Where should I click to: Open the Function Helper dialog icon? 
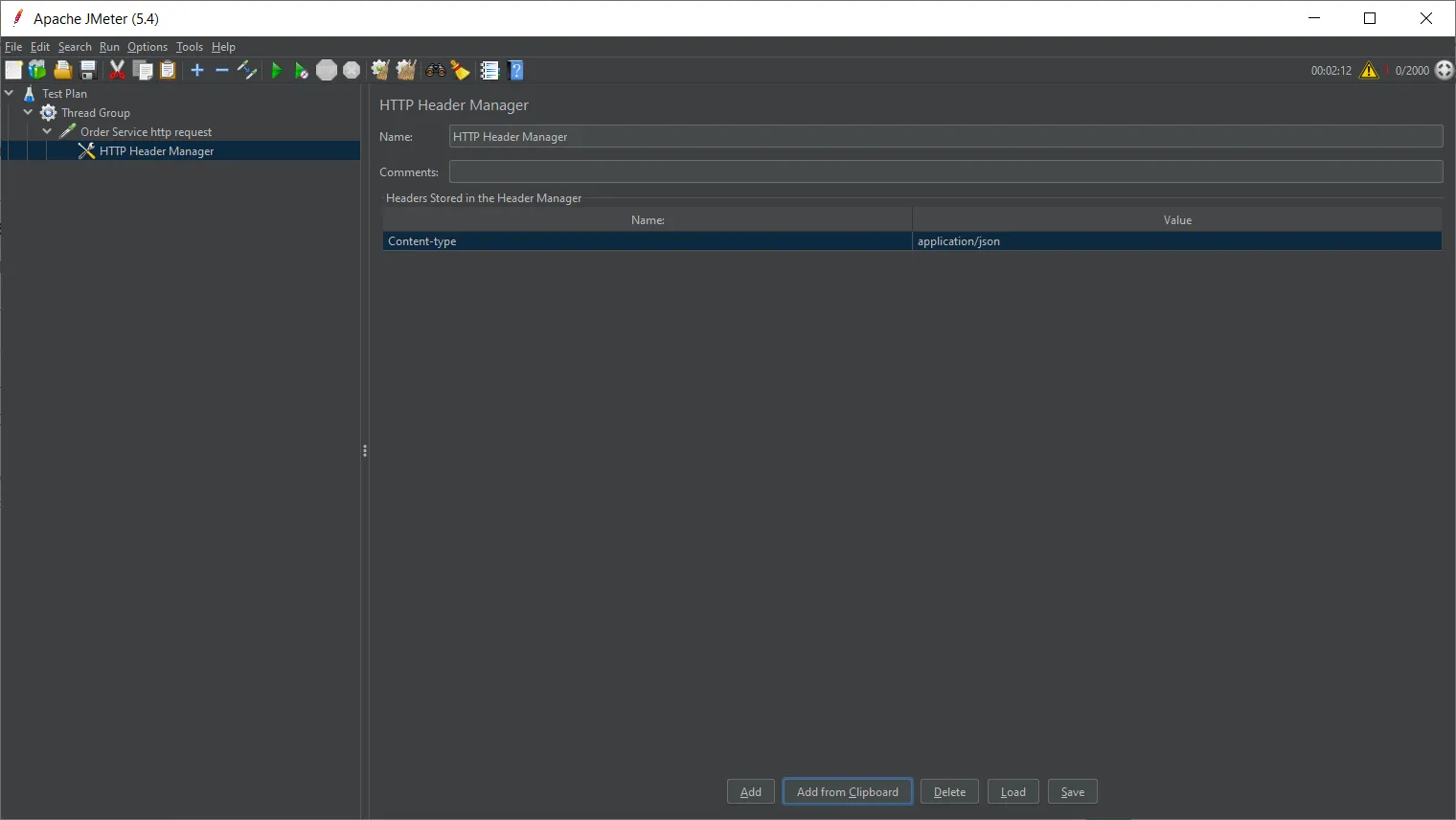tap(489, 70)
